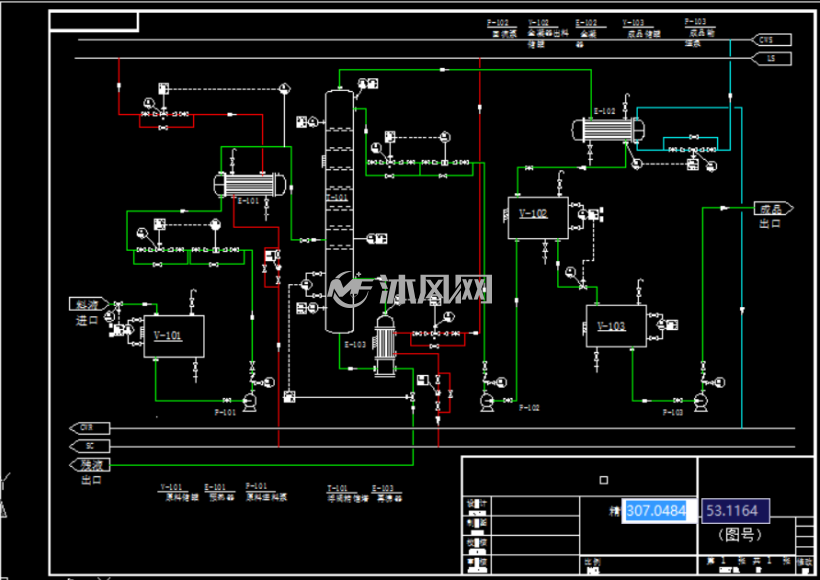Select the P-103 pump symbol

tap(700, 402)
